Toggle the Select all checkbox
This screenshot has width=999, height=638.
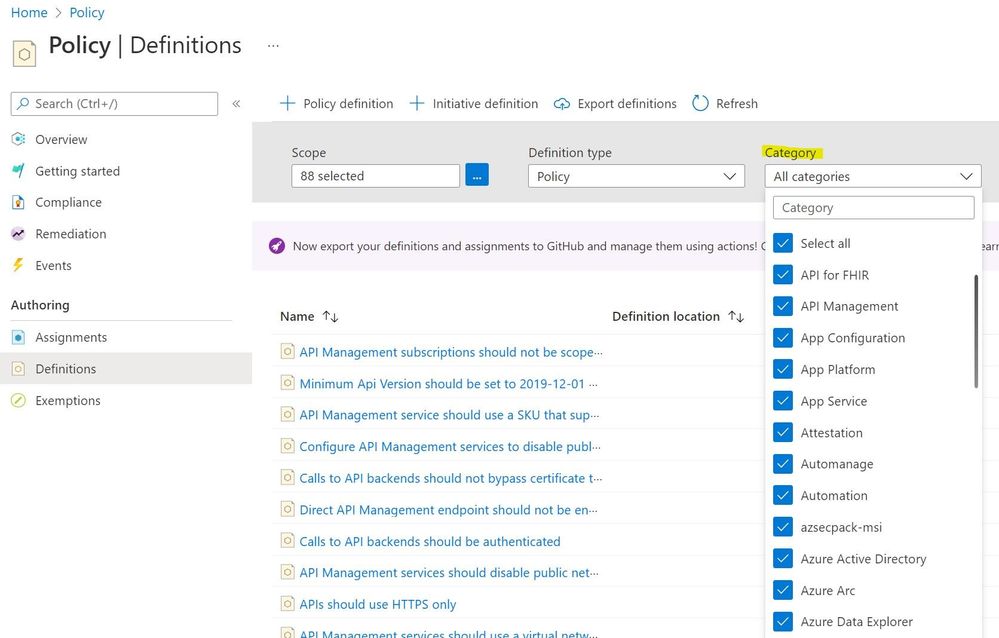pyautogui.click(x=783, y=243)
